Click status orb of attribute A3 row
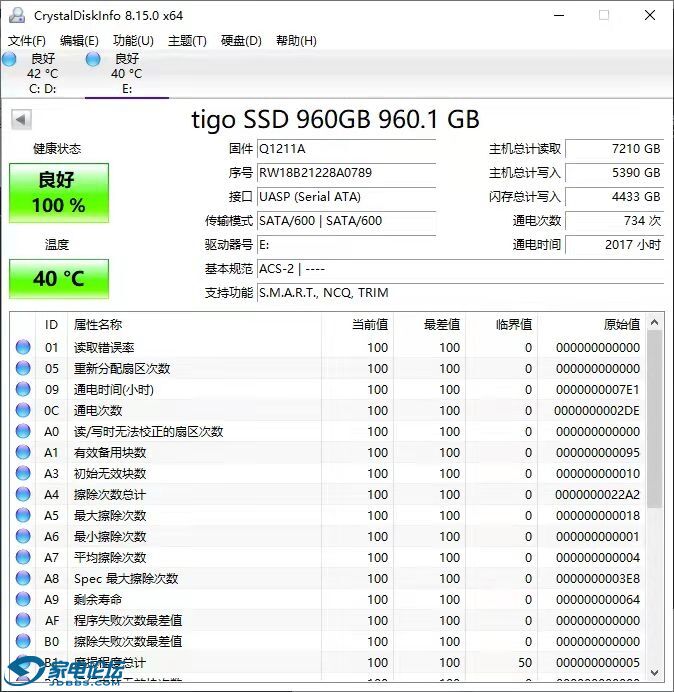The height and width of the screenshot is (692, 674). pos(23,473)
